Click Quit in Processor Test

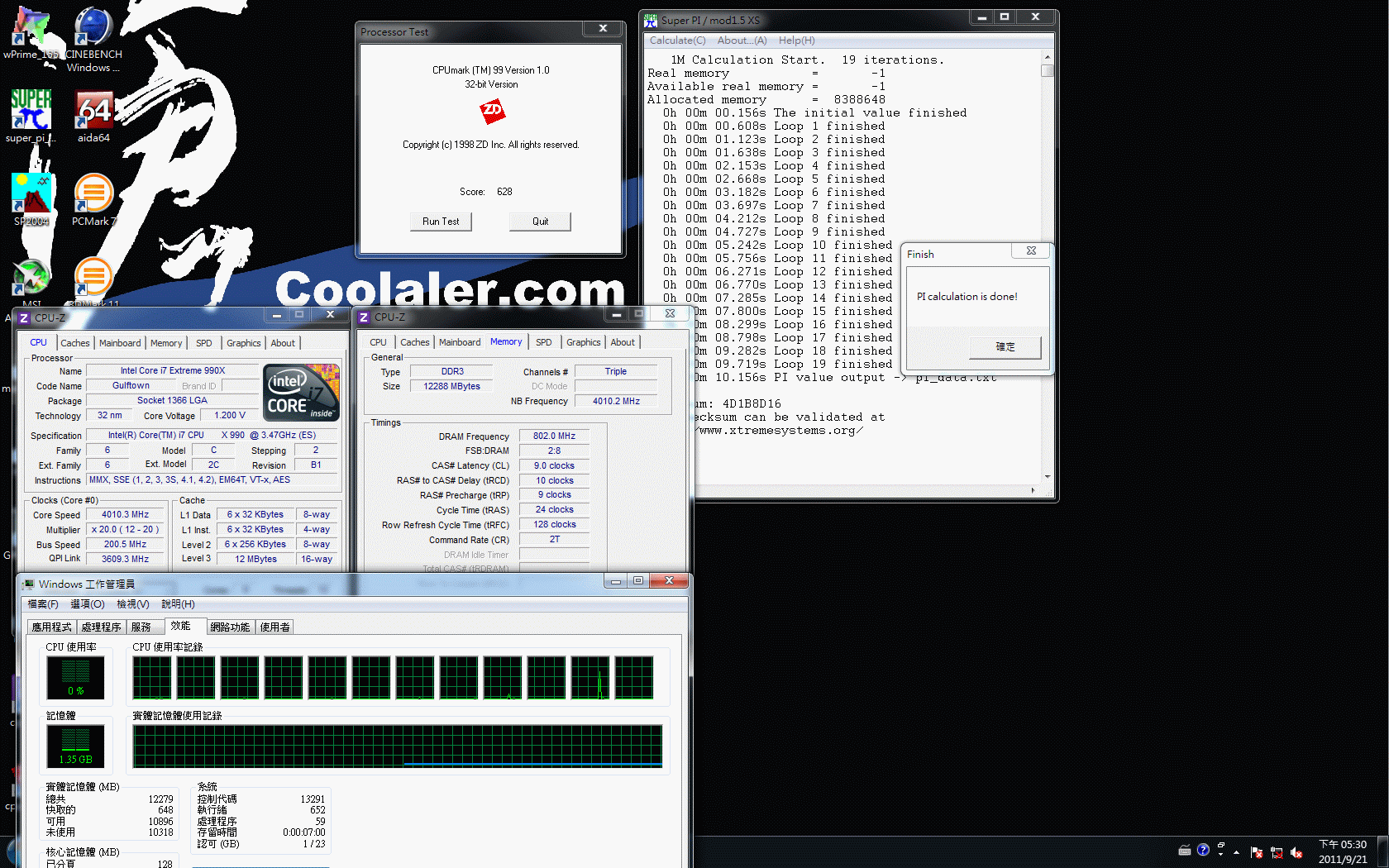tap(540, 222)
